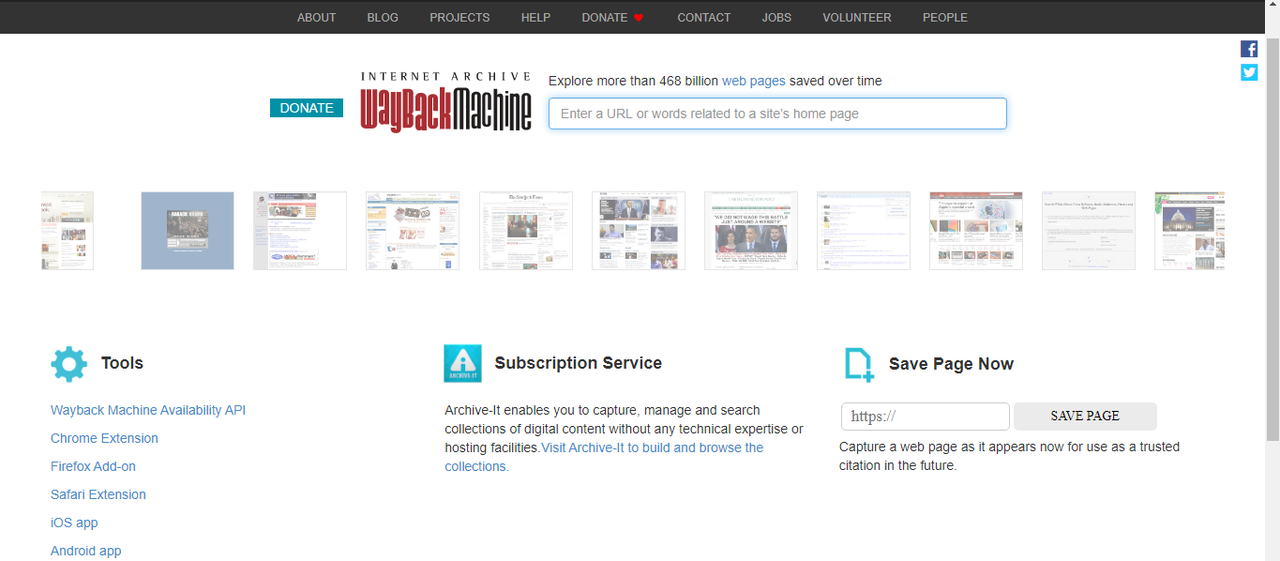Click the Tools gear icon
This screenshot has width=1280, height=561.
[x=69, y=364]
